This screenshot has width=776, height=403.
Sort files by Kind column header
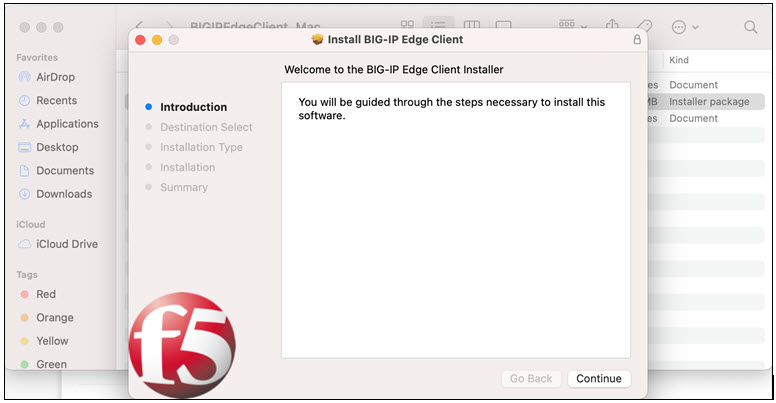pyautogui.click(x=679, y=61)
